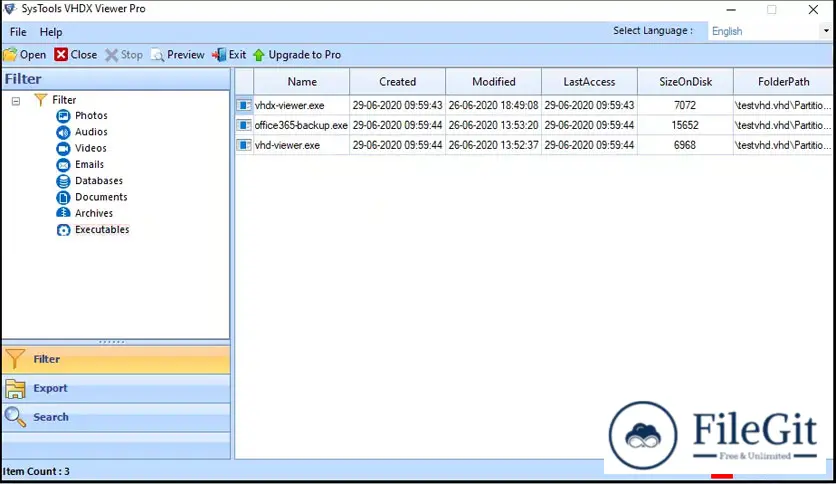Viewport: 836px width, 484px height.
Task: Select the Emails tree item label
Action: [90, 165]
